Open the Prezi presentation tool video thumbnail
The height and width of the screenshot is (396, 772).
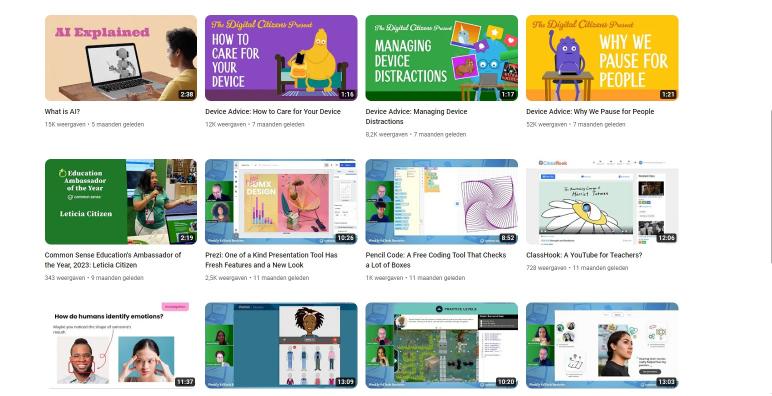click(281, 201)
